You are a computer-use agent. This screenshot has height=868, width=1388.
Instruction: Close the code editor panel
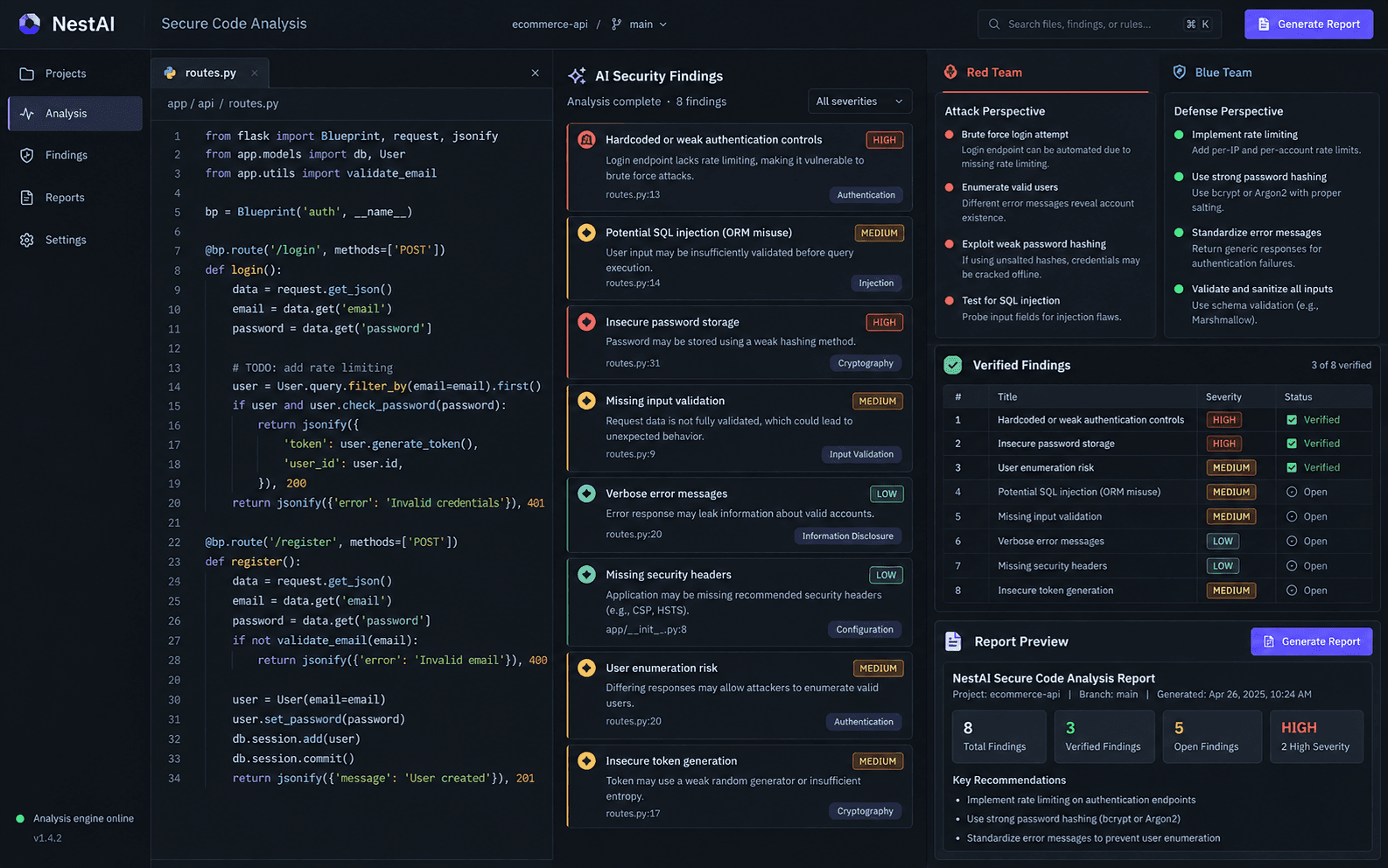(x=535, y=73)
